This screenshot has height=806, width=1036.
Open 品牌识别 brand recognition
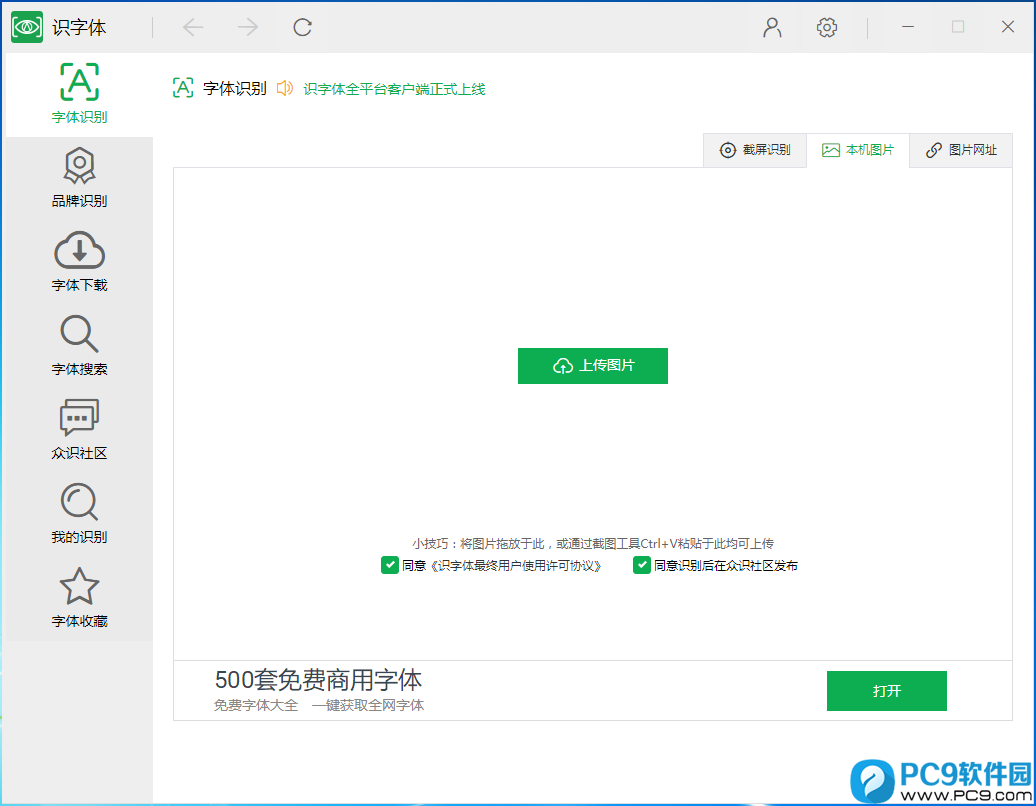click(x=79, y=178)
